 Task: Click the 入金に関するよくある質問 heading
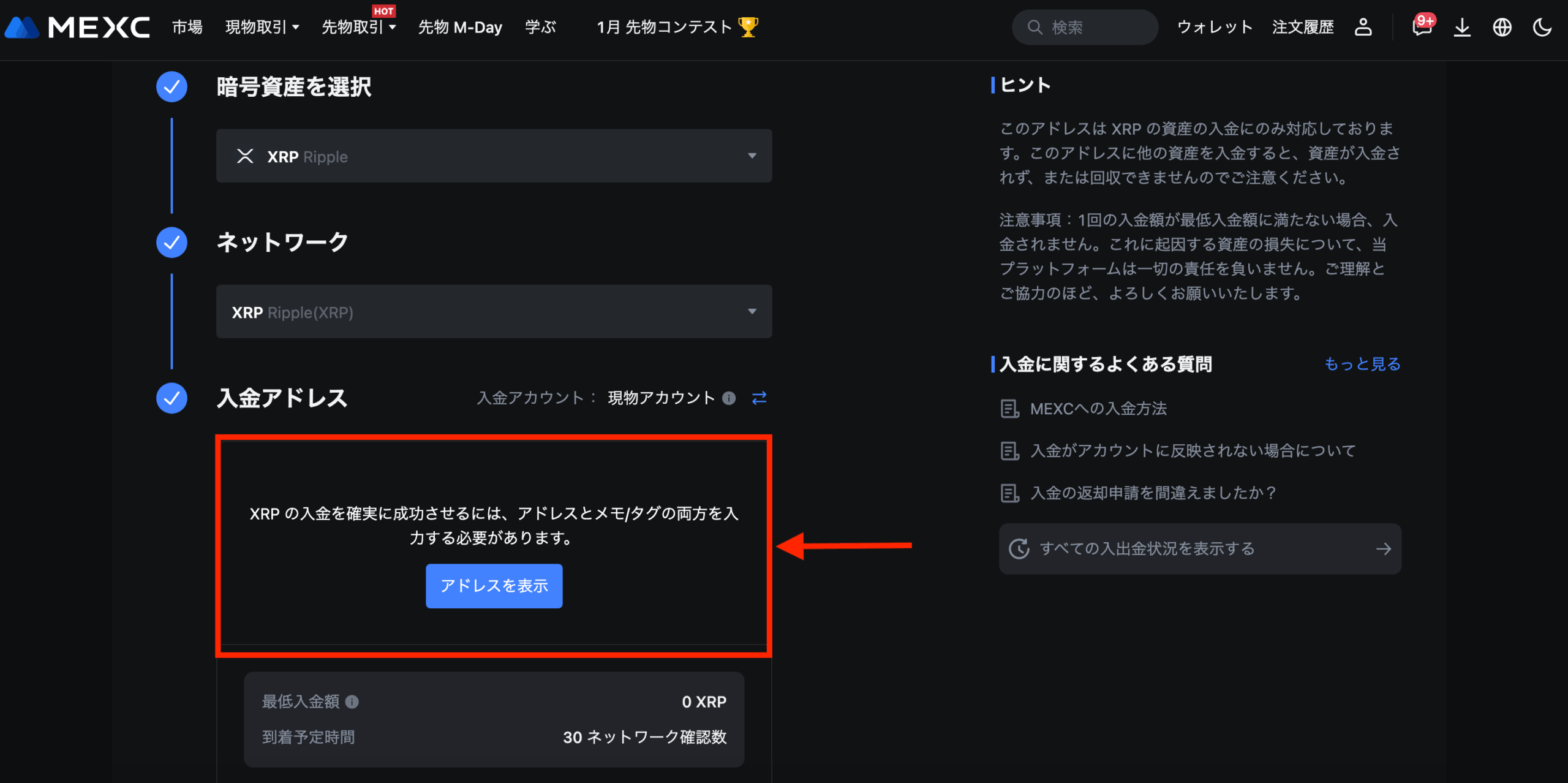[x=1106, y=364]
